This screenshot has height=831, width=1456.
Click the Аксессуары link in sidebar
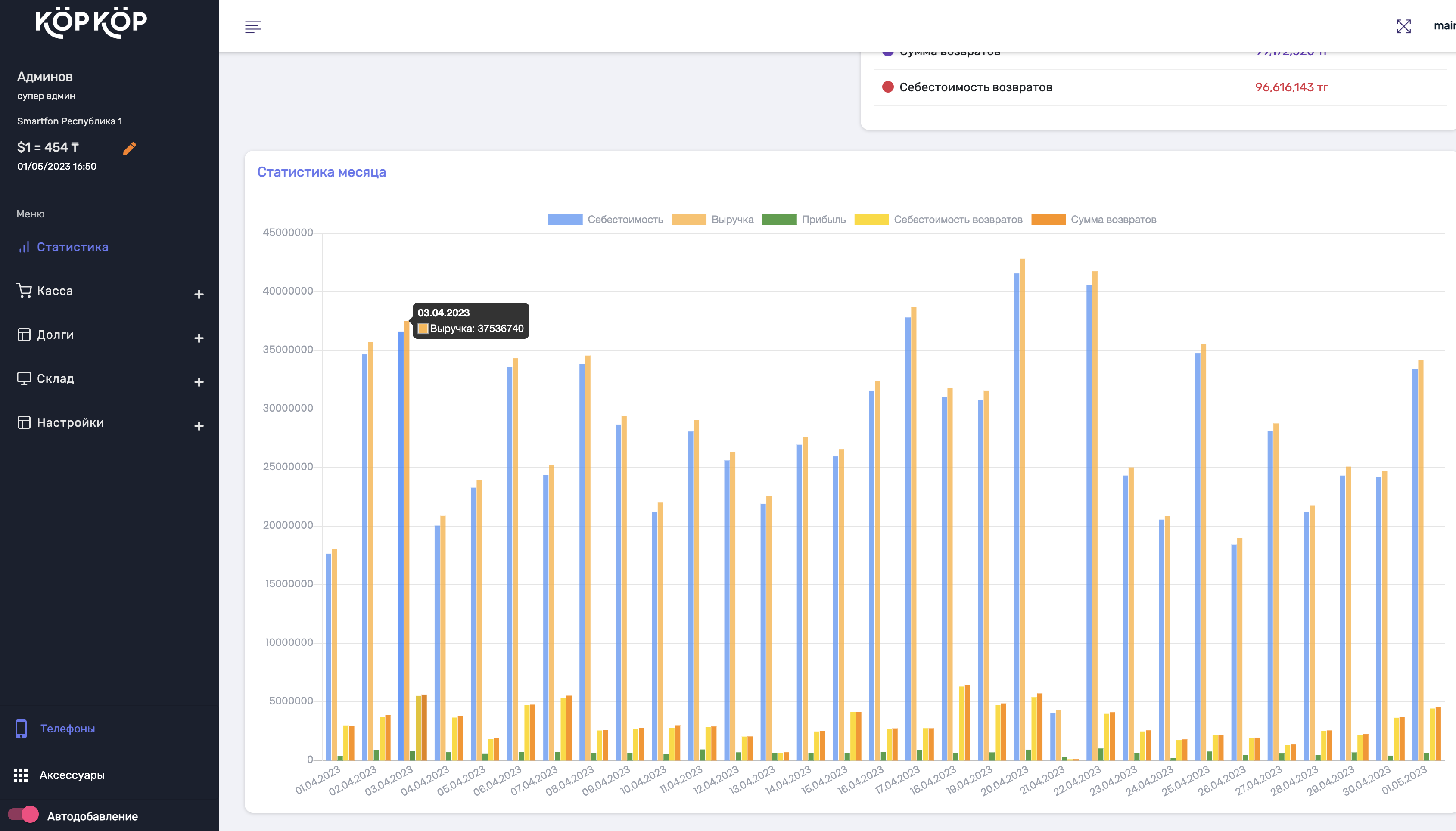pos(72,775)
